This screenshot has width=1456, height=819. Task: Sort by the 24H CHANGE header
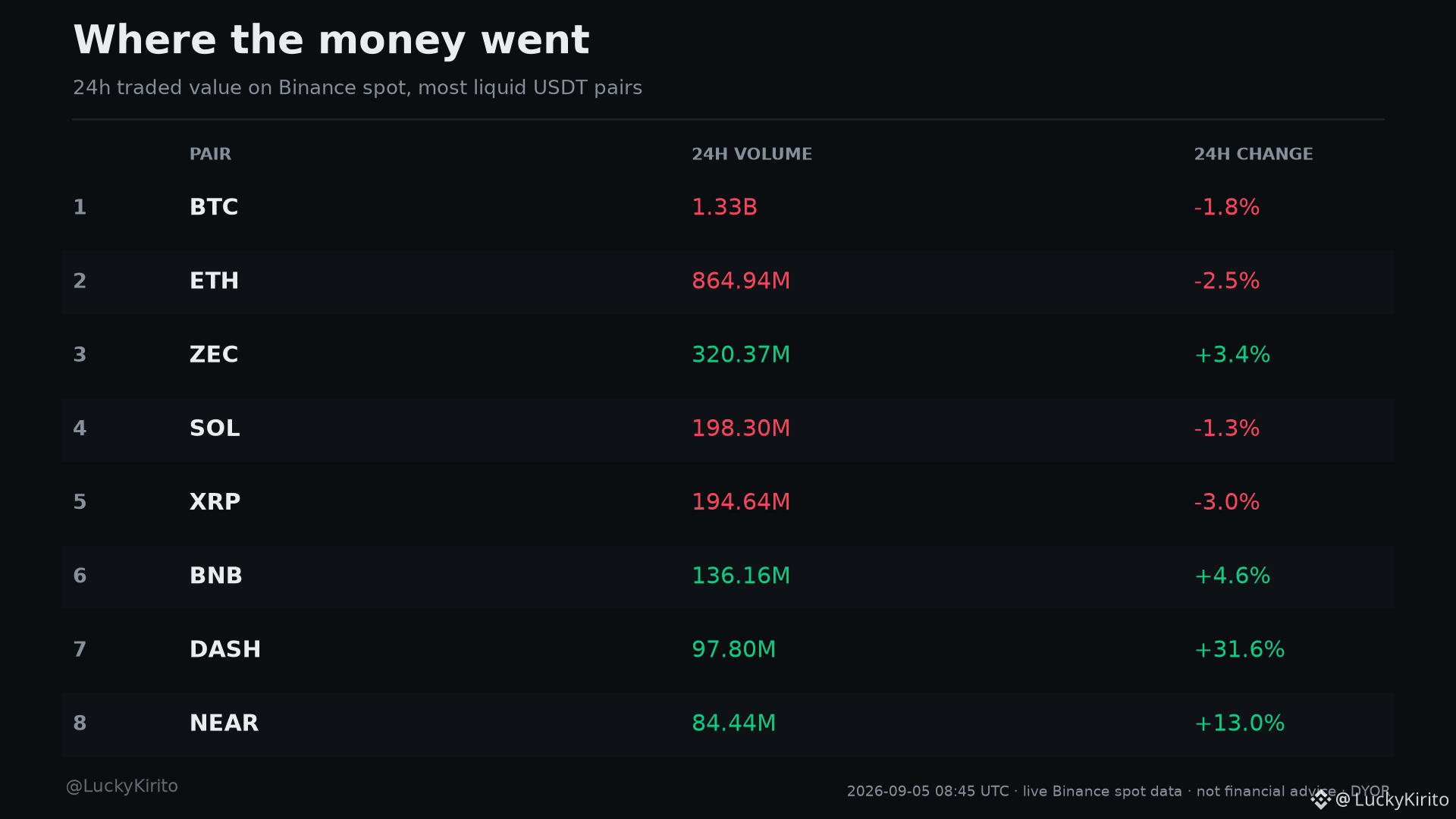1254,154
